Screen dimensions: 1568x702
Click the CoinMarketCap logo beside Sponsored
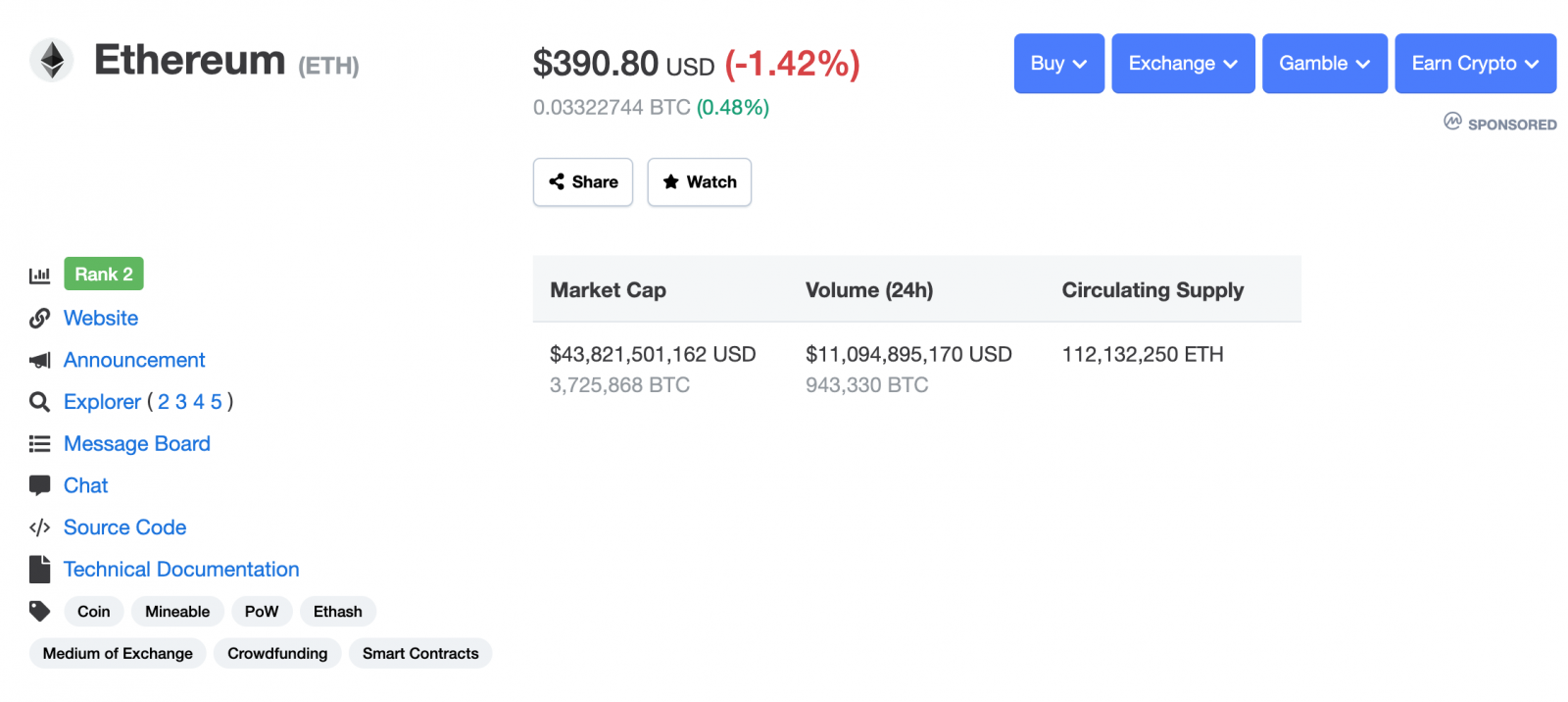coord(1452,122)
